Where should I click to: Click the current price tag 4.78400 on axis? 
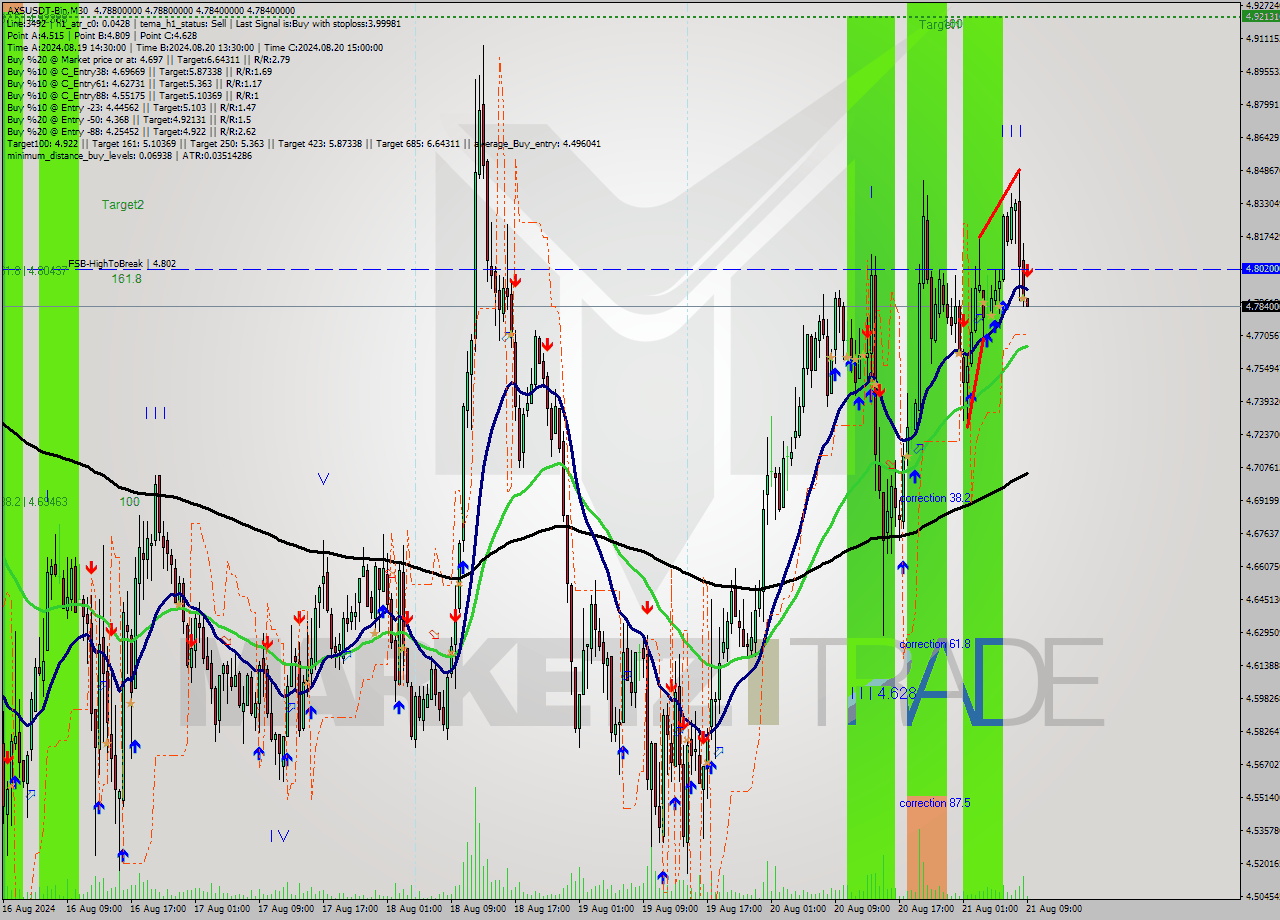coord(1260,306)
